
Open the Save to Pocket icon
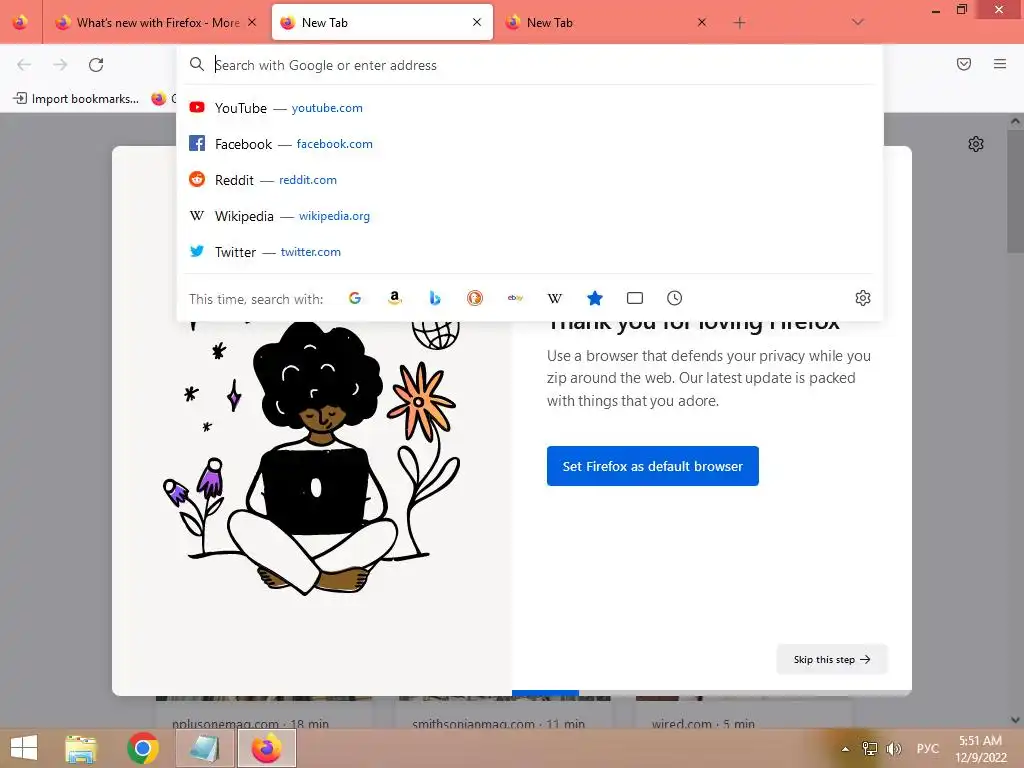coord(964,64)
